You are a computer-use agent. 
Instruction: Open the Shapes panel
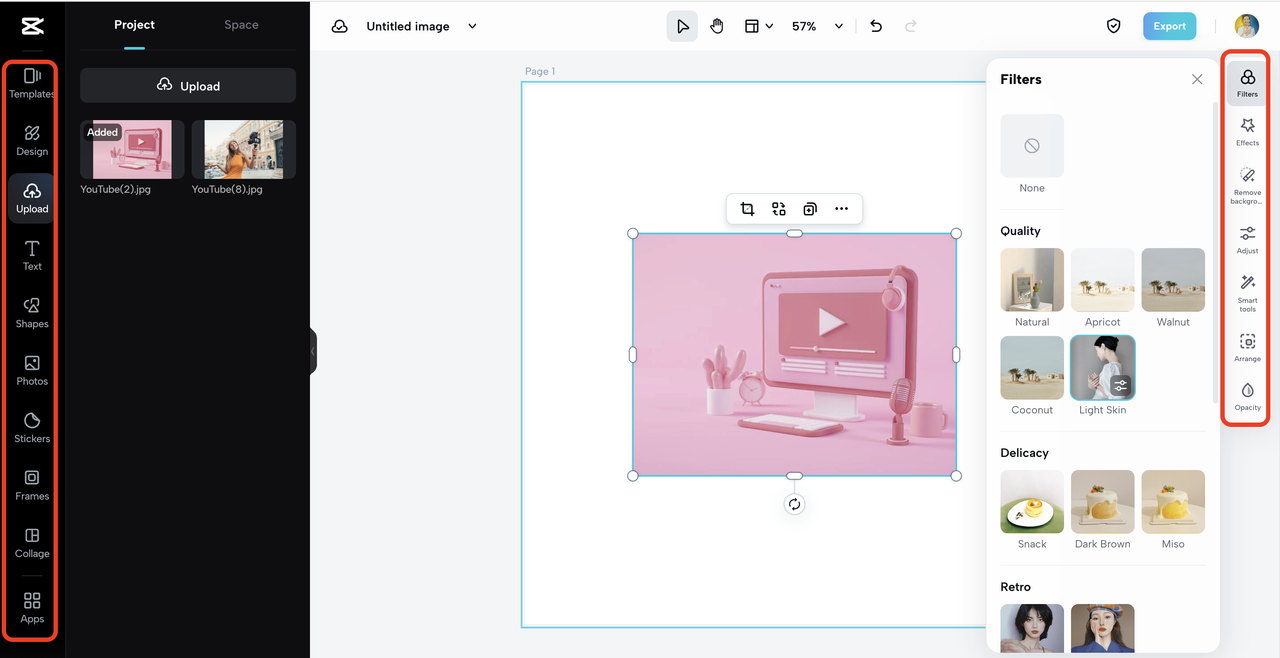[32, 313]
